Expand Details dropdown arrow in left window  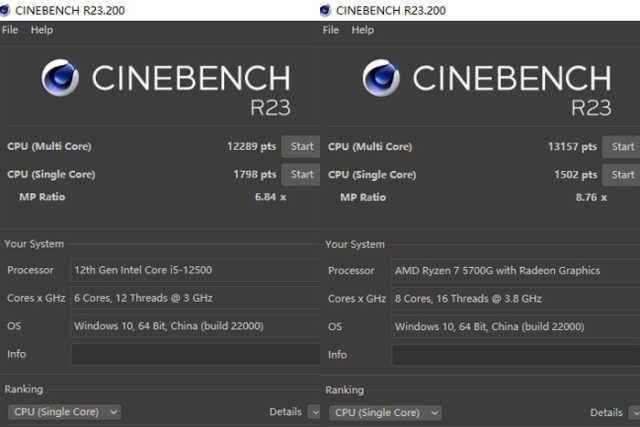coord(315,412)
